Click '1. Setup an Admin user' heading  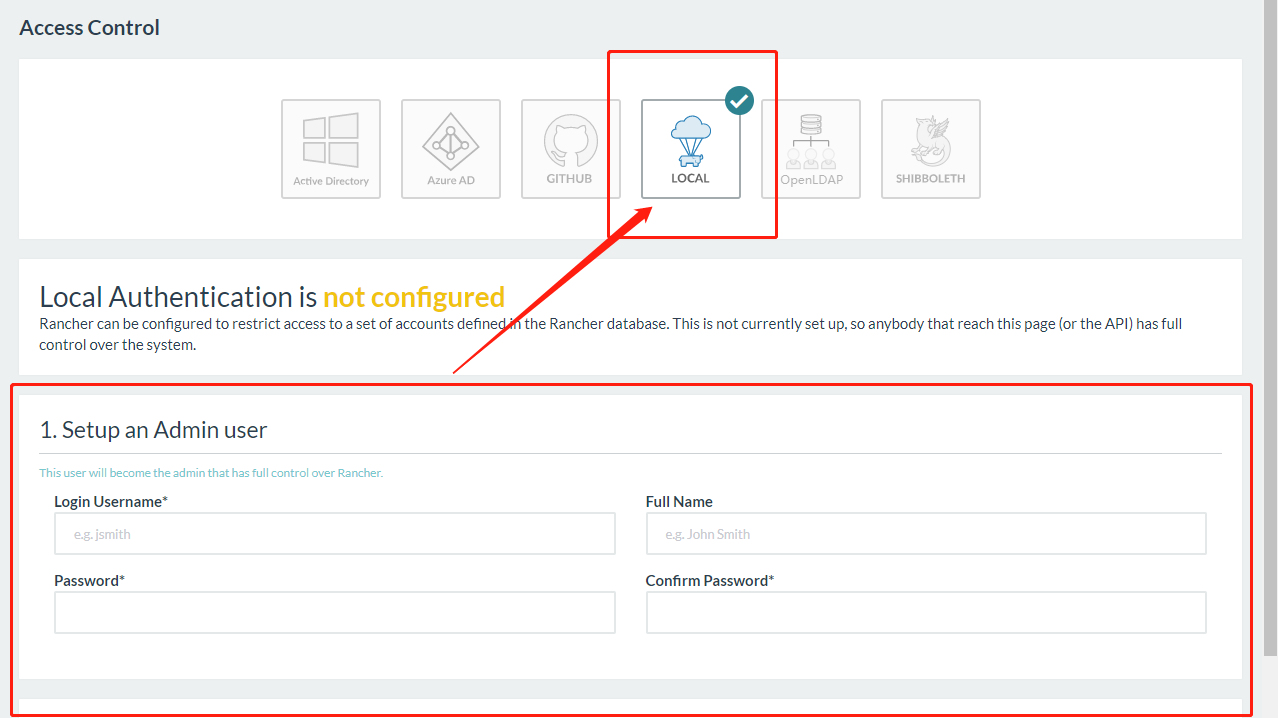[x=153, y=430]
